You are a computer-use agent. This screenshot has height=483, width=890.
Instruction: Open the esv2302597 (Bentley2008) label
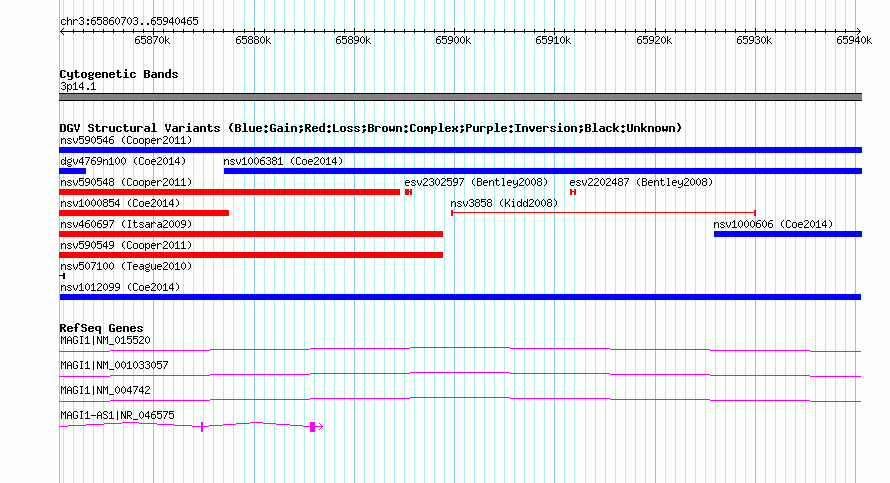click(476, 182)
